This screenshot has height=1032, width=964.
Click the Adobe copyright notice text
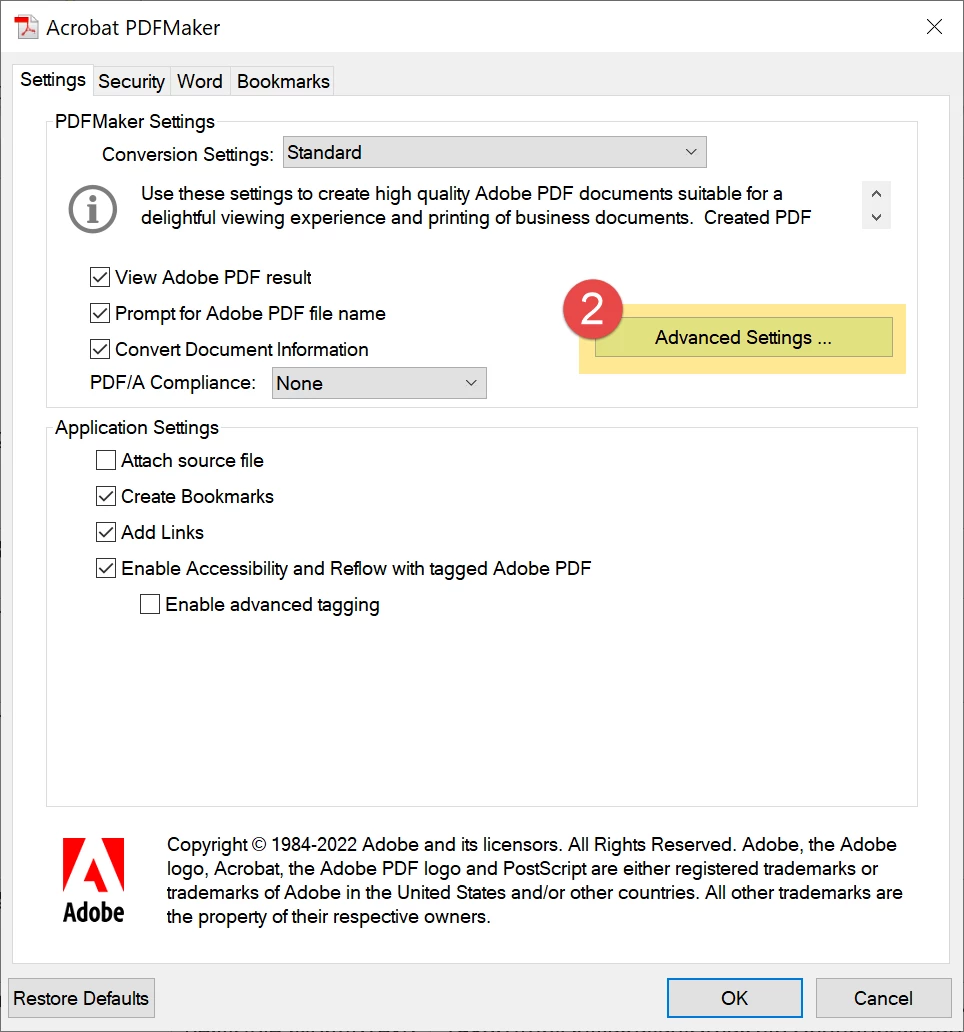(534, 880)
